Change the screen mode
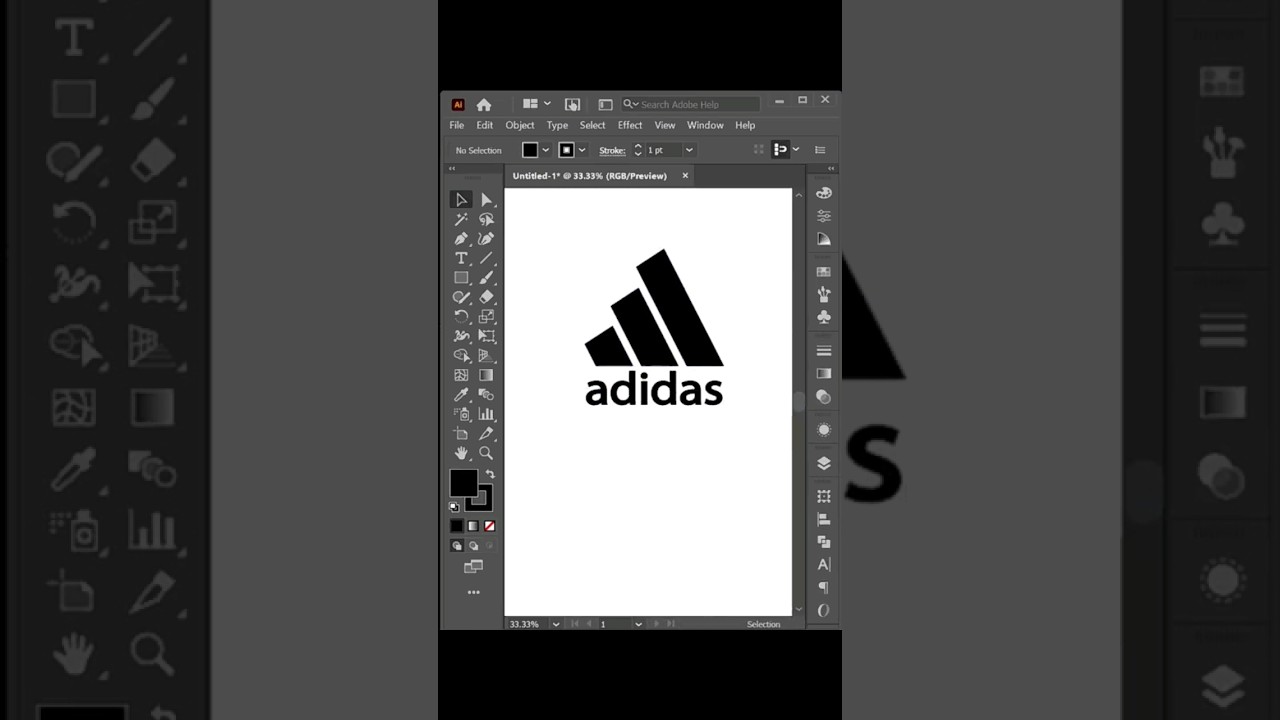The image size is (1280, 720). coord(473,567)
